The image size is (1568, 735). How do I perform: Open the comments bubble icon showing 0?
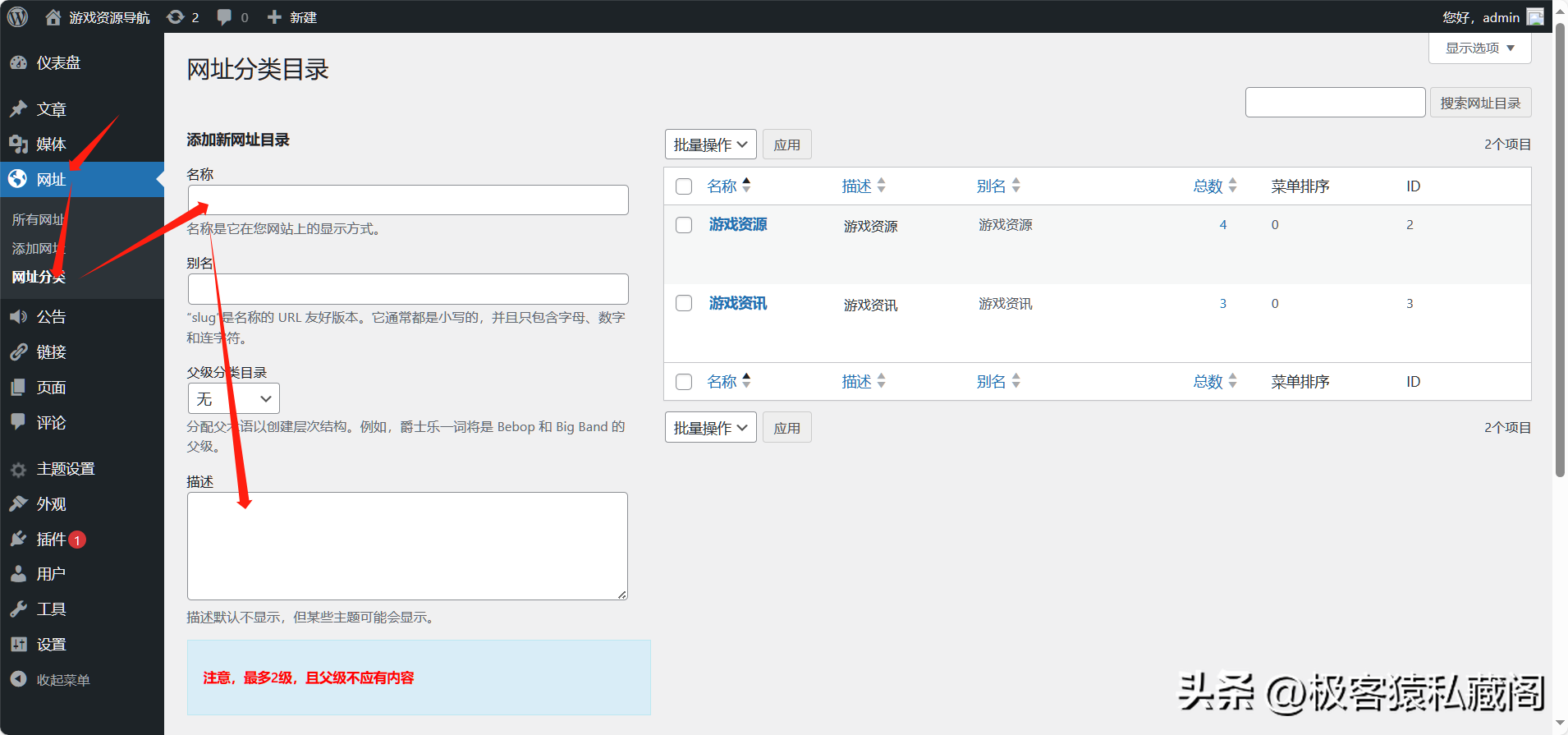(x=224, y=17)
